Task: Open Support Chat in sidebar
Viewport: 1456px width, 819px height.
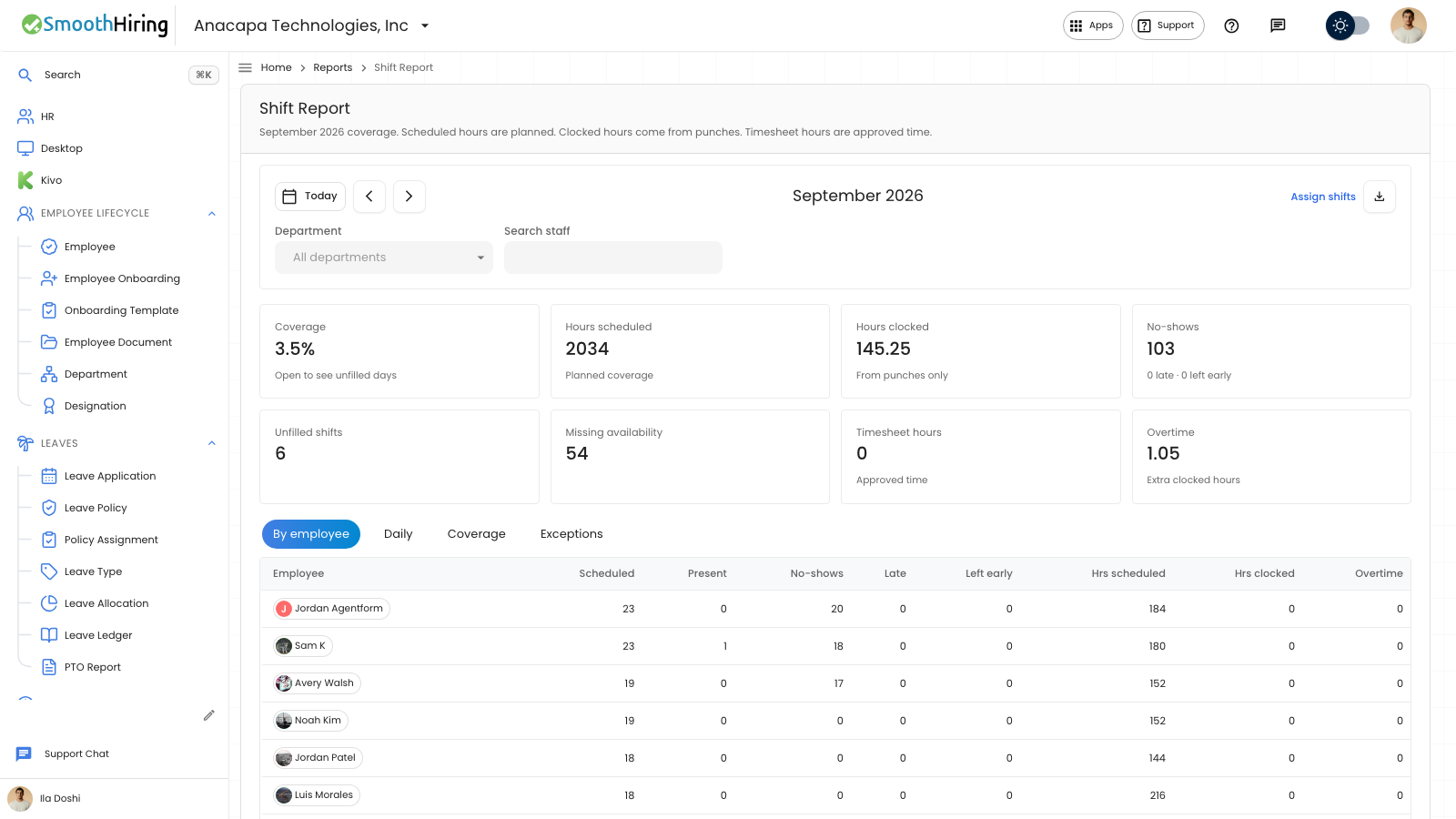Action: pyautogui.click(x=76, y=753)
